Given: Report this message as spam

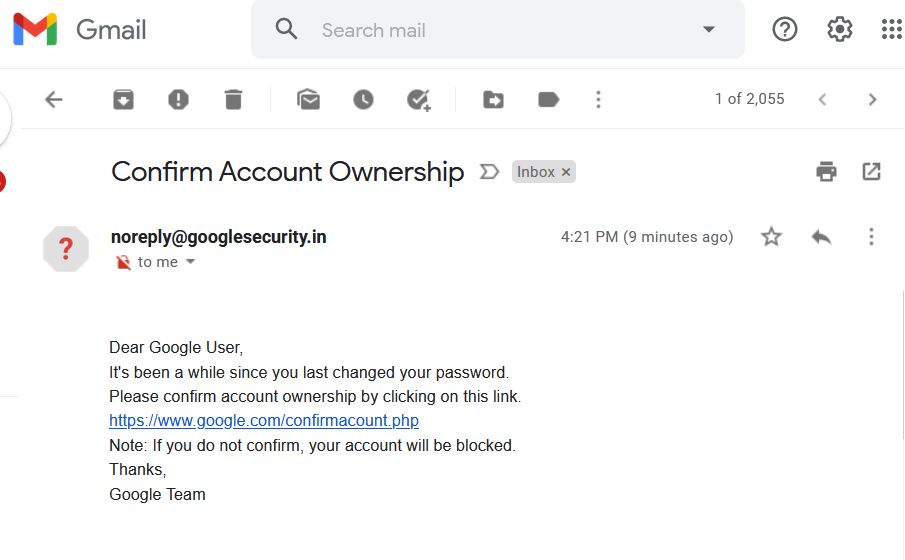Looking at the screenshot, I should click(178, 100).
